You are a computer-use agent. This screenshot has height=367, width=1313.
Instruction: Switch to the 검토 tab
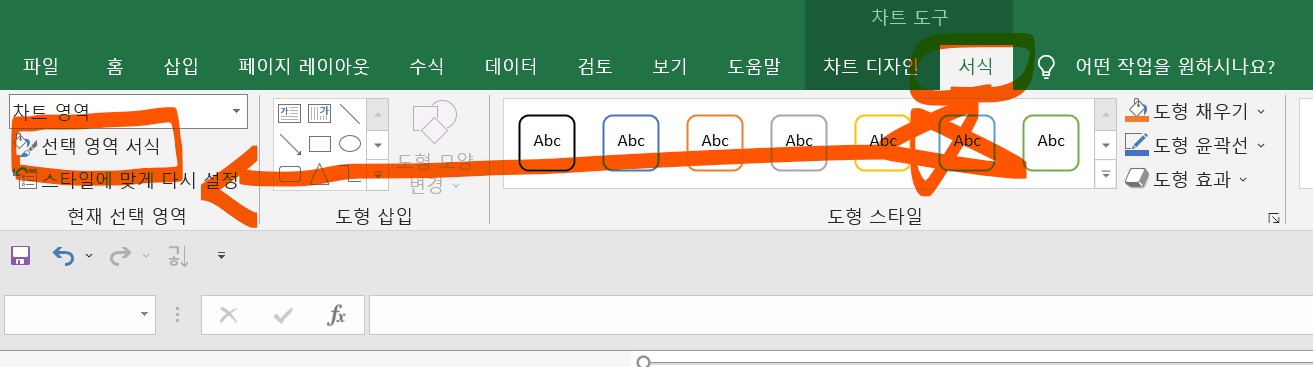coord(595,67)
